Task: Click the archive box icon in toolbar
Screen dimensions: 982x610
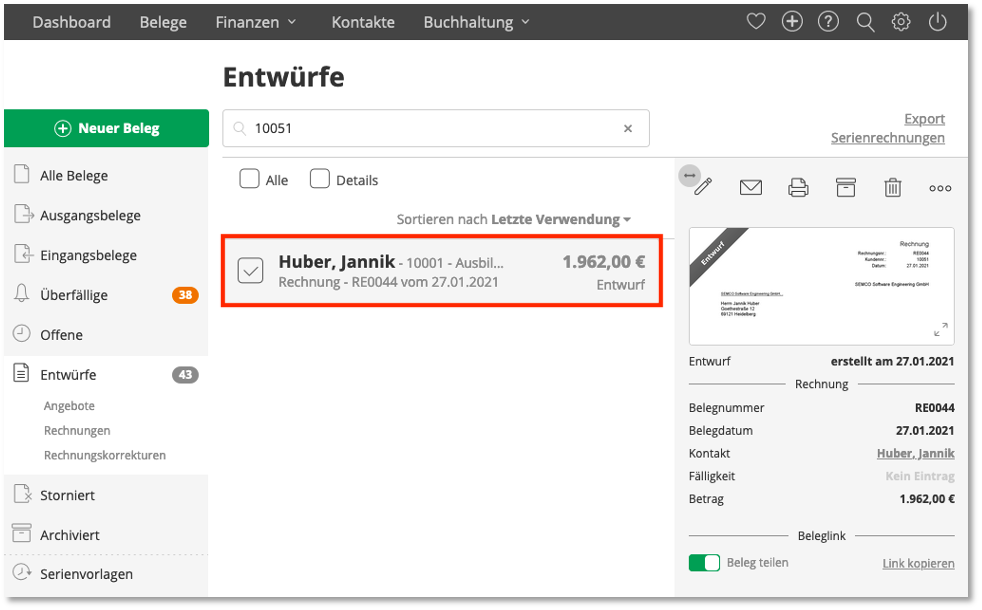Action: [845, 187]
